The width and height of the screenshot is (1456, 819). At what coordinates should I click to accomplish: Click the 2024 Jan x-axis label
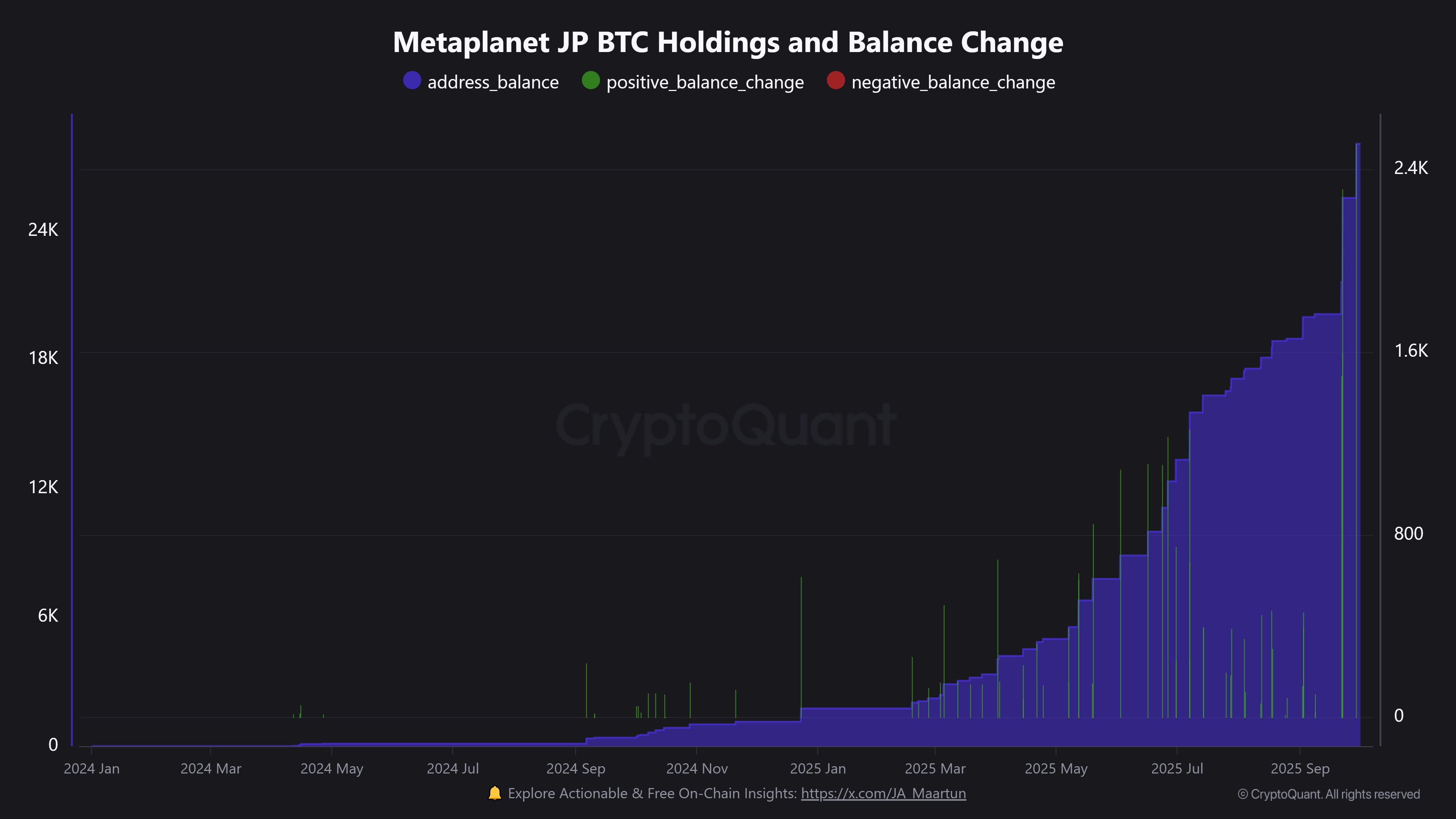(x=92, y=769)
